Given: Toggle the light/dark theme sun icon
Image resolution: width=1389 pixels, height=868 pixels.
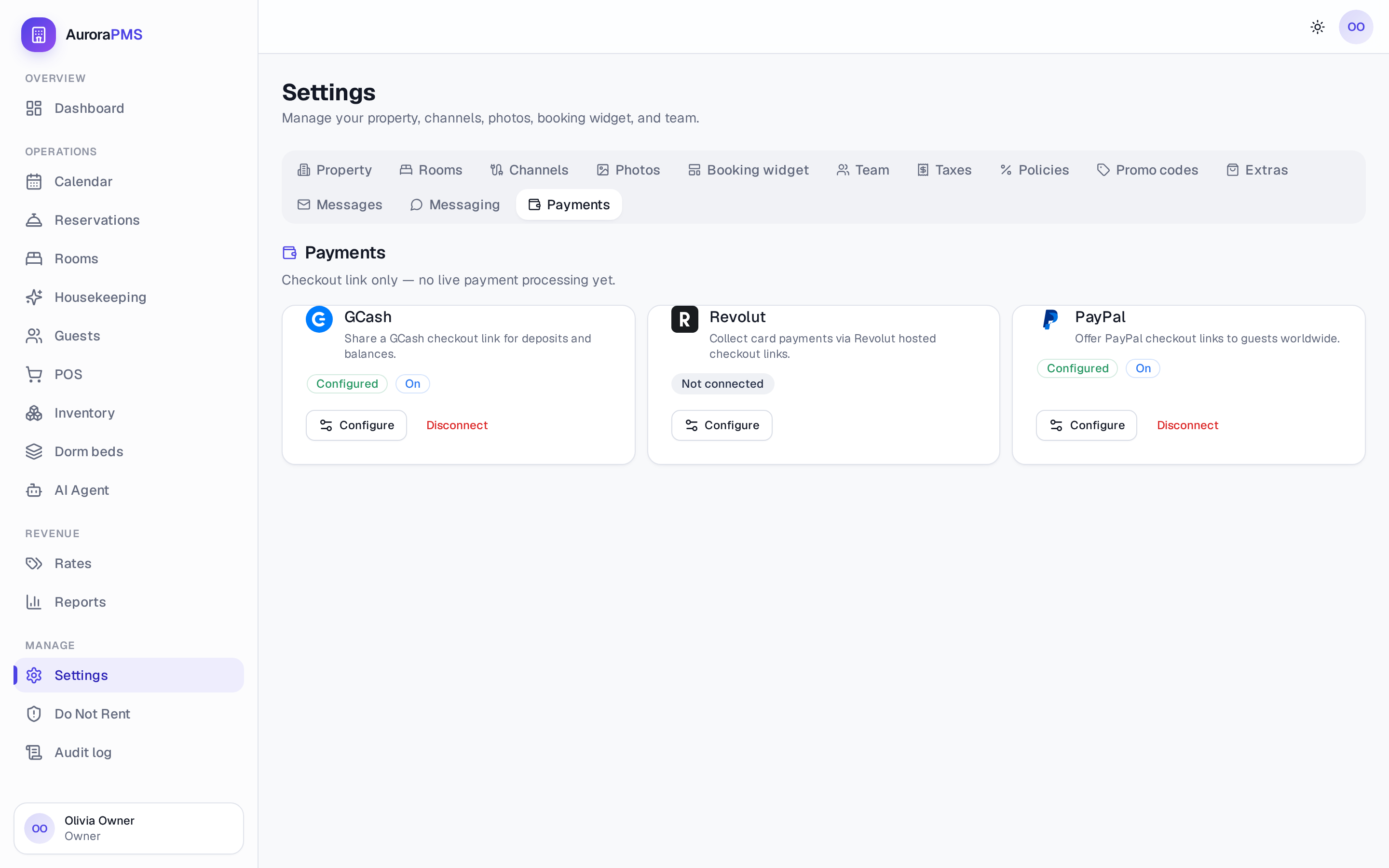Looking at the screenshot, I should 1317,27.
